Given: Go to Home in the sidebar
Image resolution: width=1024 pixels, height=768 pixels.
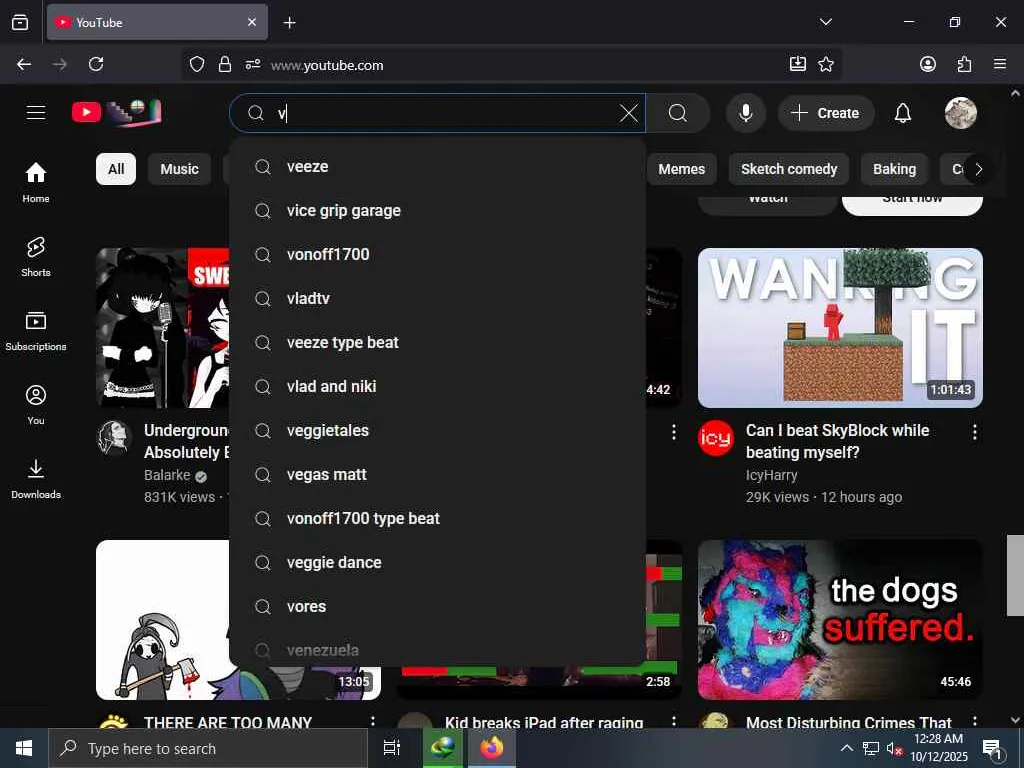Looking at the screenshot, I should 36,182.
